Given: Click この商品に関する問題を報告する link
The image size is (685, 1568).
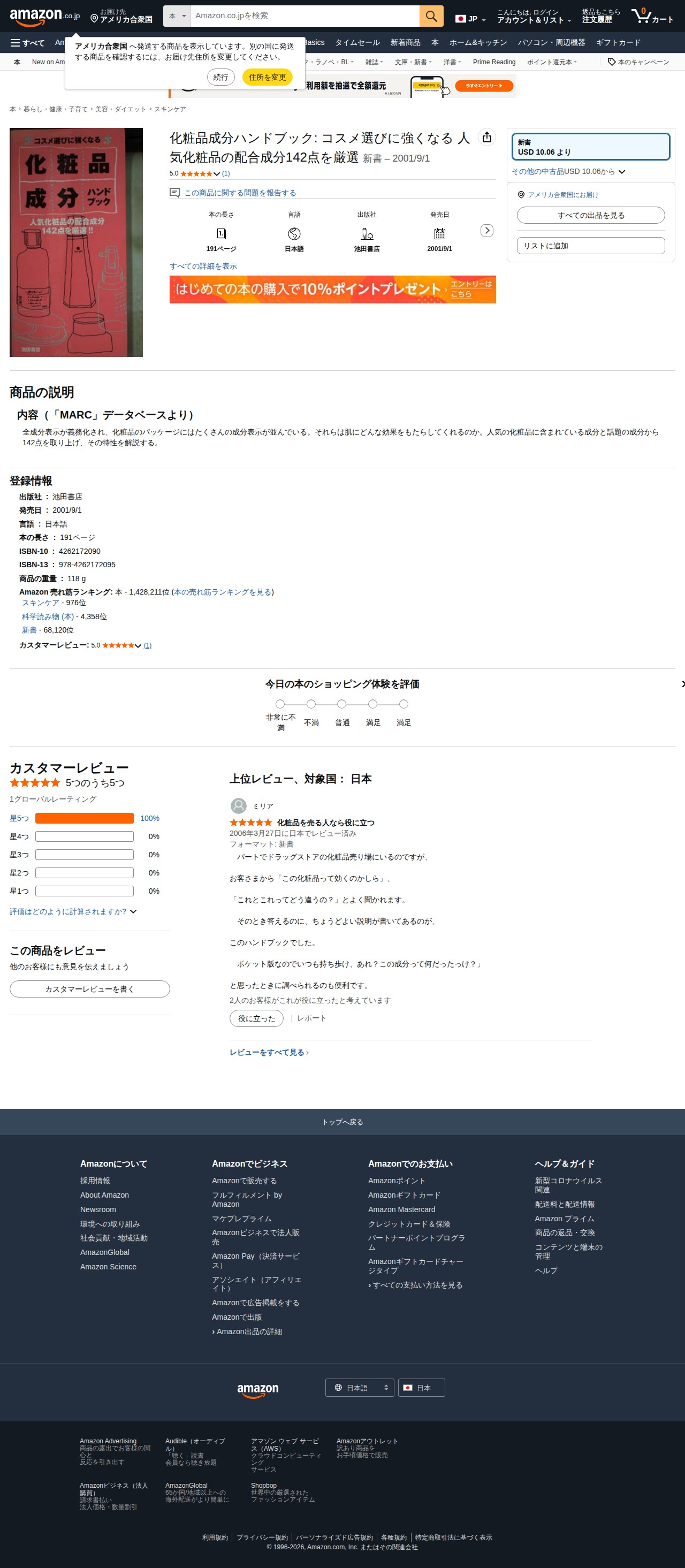Looking at the screenshot, I should (240, 193).
